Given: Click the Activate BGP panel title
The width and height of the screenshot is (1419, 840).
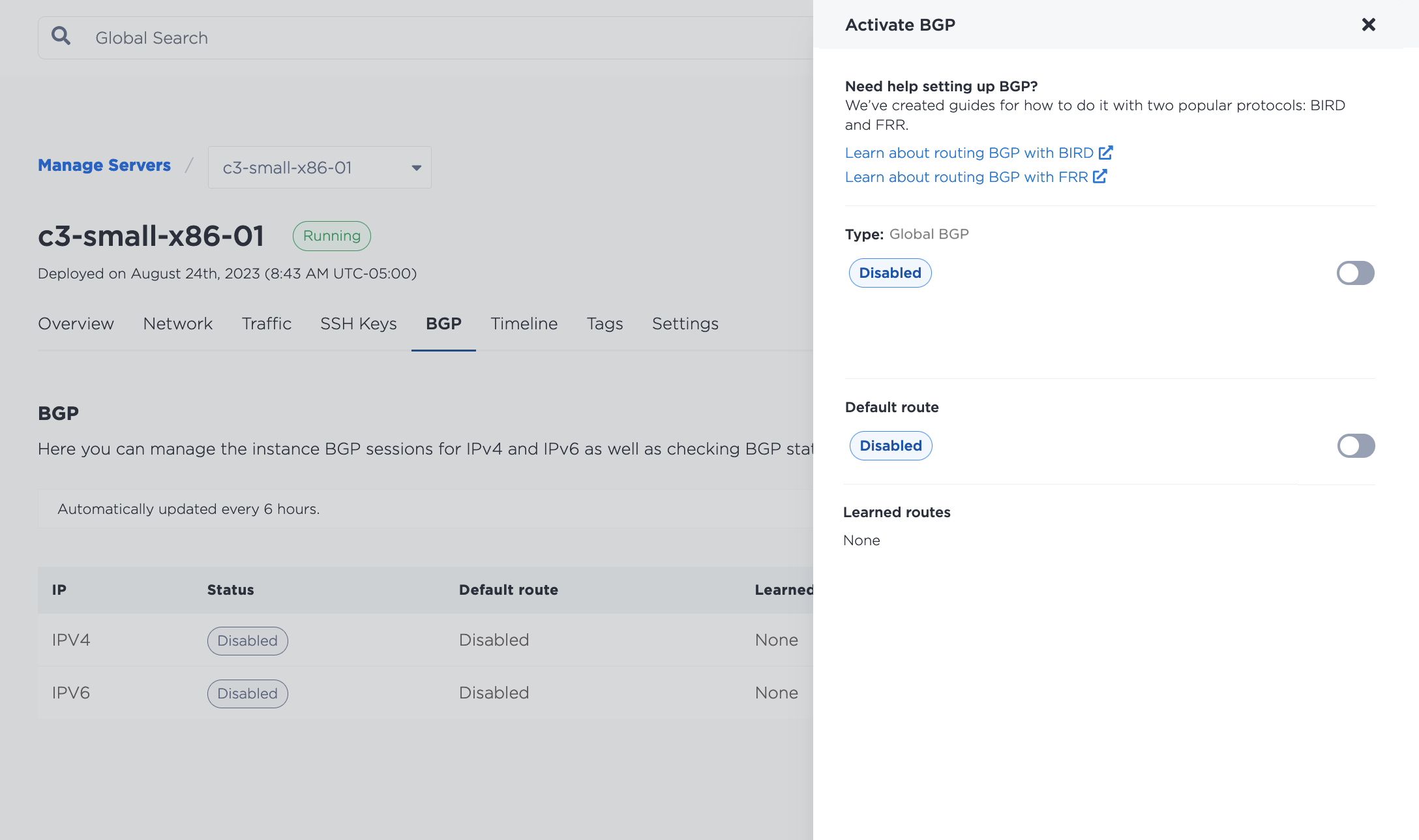Looking at the screenshot, I should [900, 25].
